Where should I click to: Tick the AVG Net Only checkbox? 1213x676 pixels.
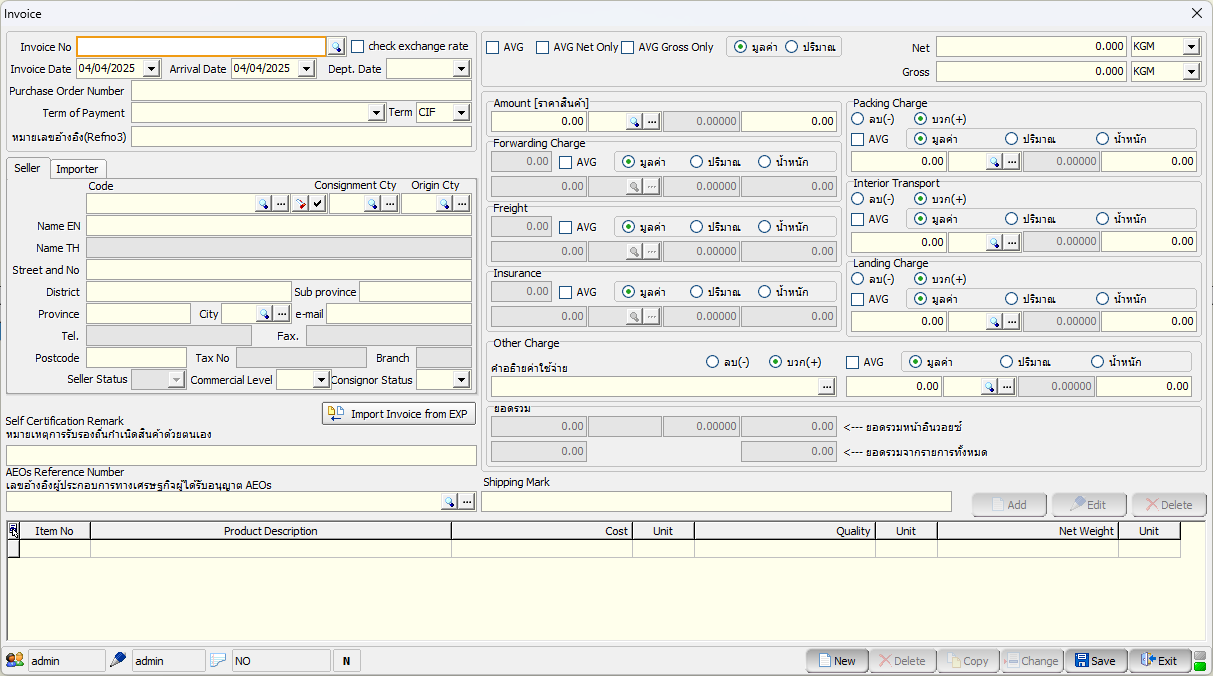[542, 47]
